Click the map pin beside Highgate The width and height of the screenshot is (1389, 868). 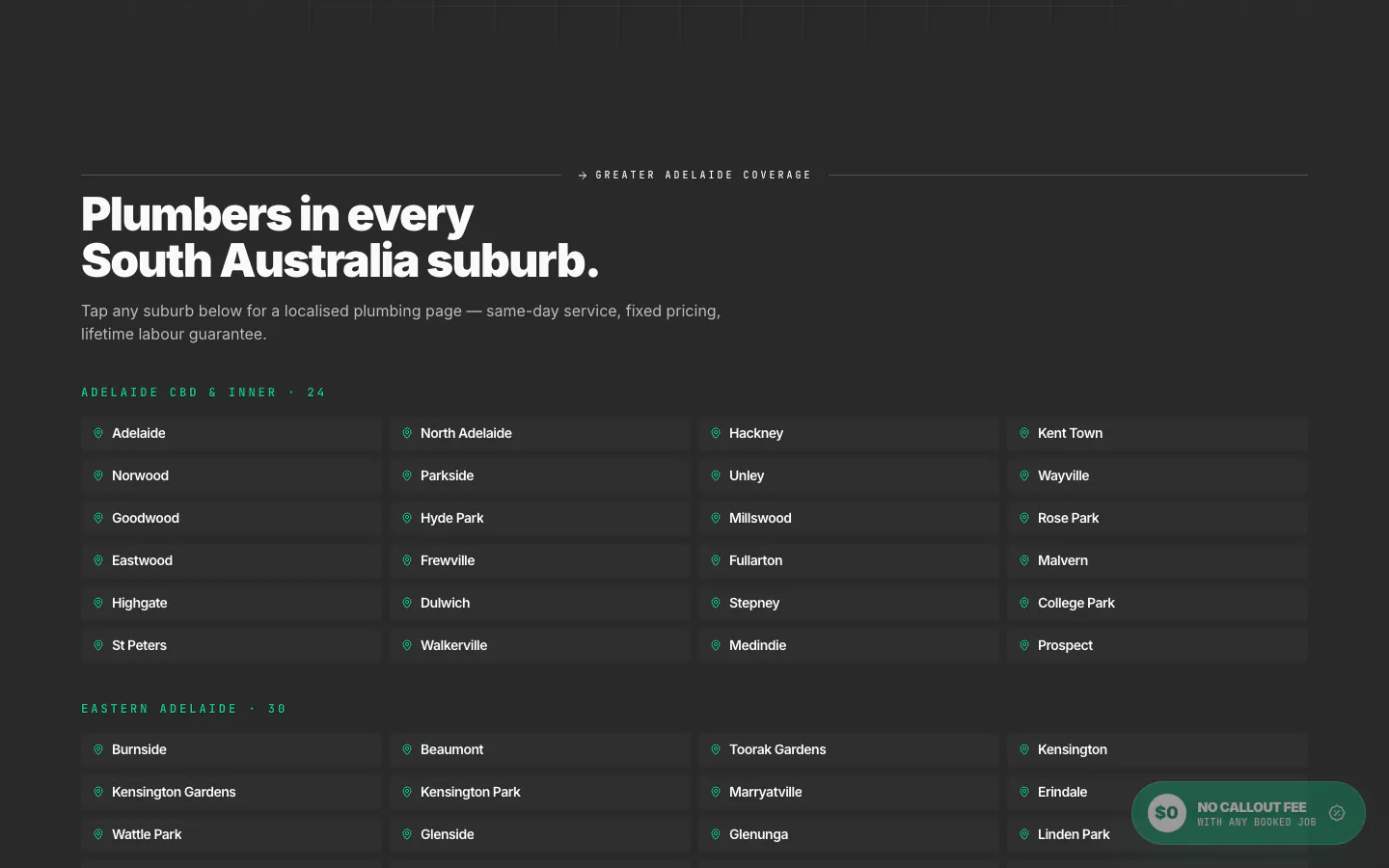(98, 603)
